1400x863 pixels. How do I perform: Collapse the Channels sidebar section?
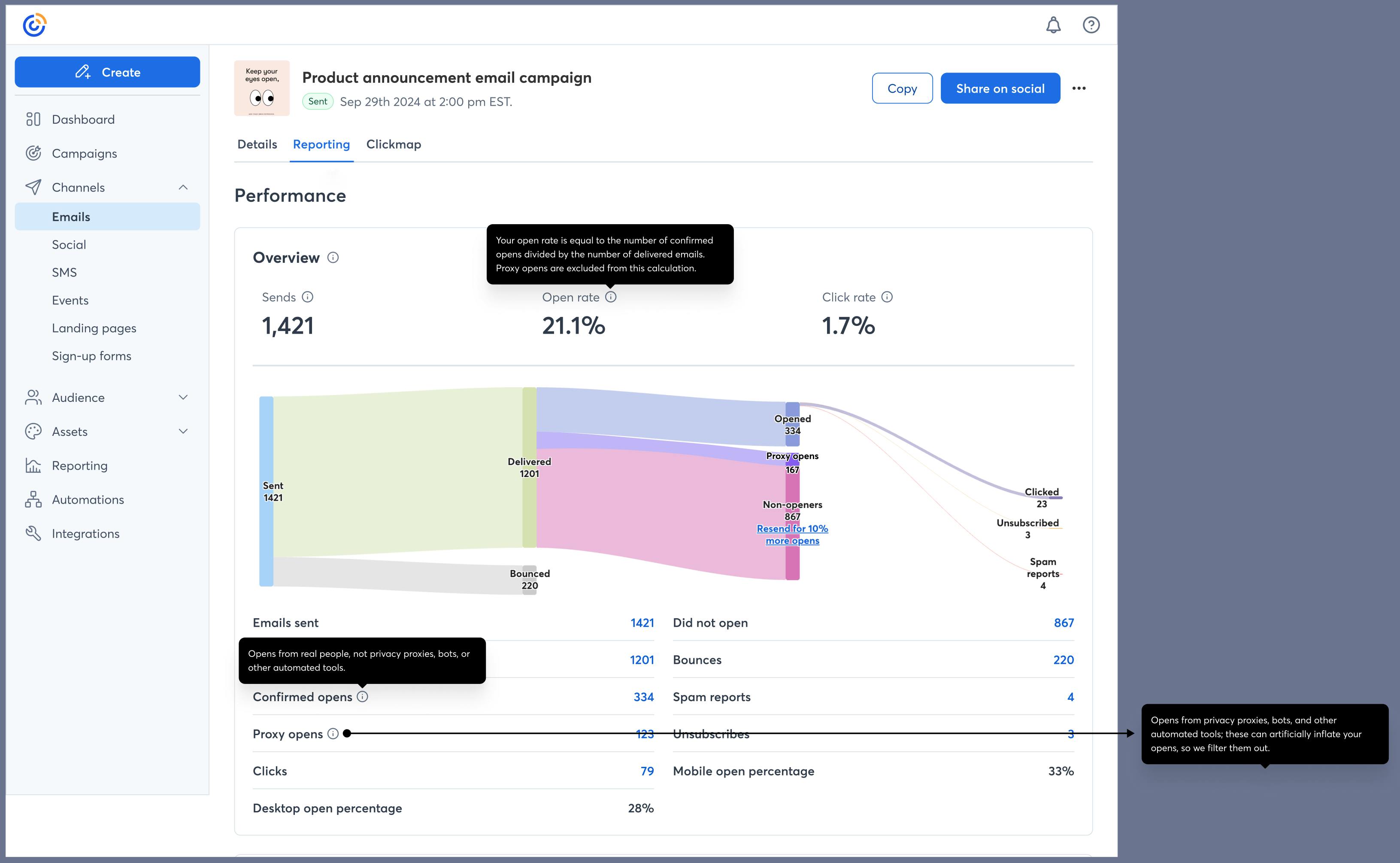[183, 187]
